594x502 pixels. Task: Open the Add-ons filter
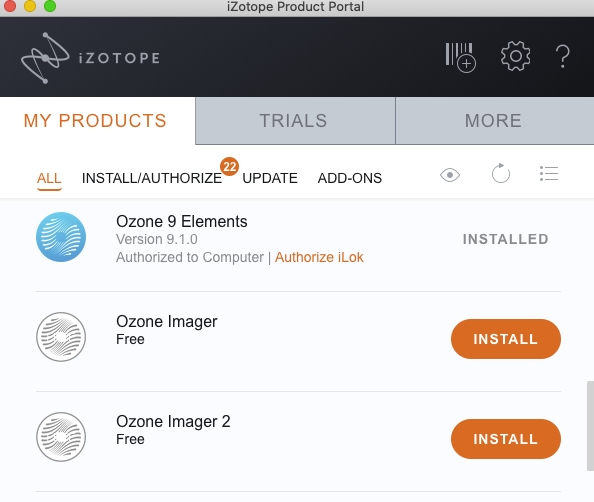350,178
